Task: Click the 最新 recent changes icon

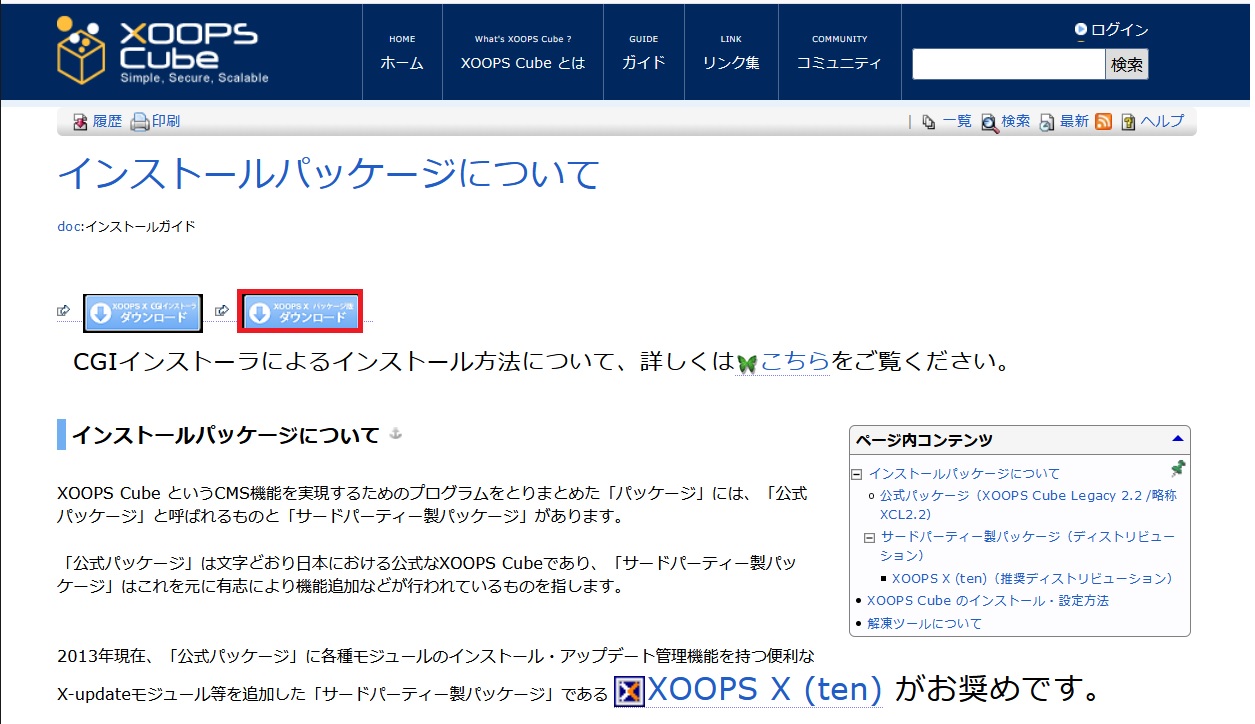Action: tap(1047, 122)
